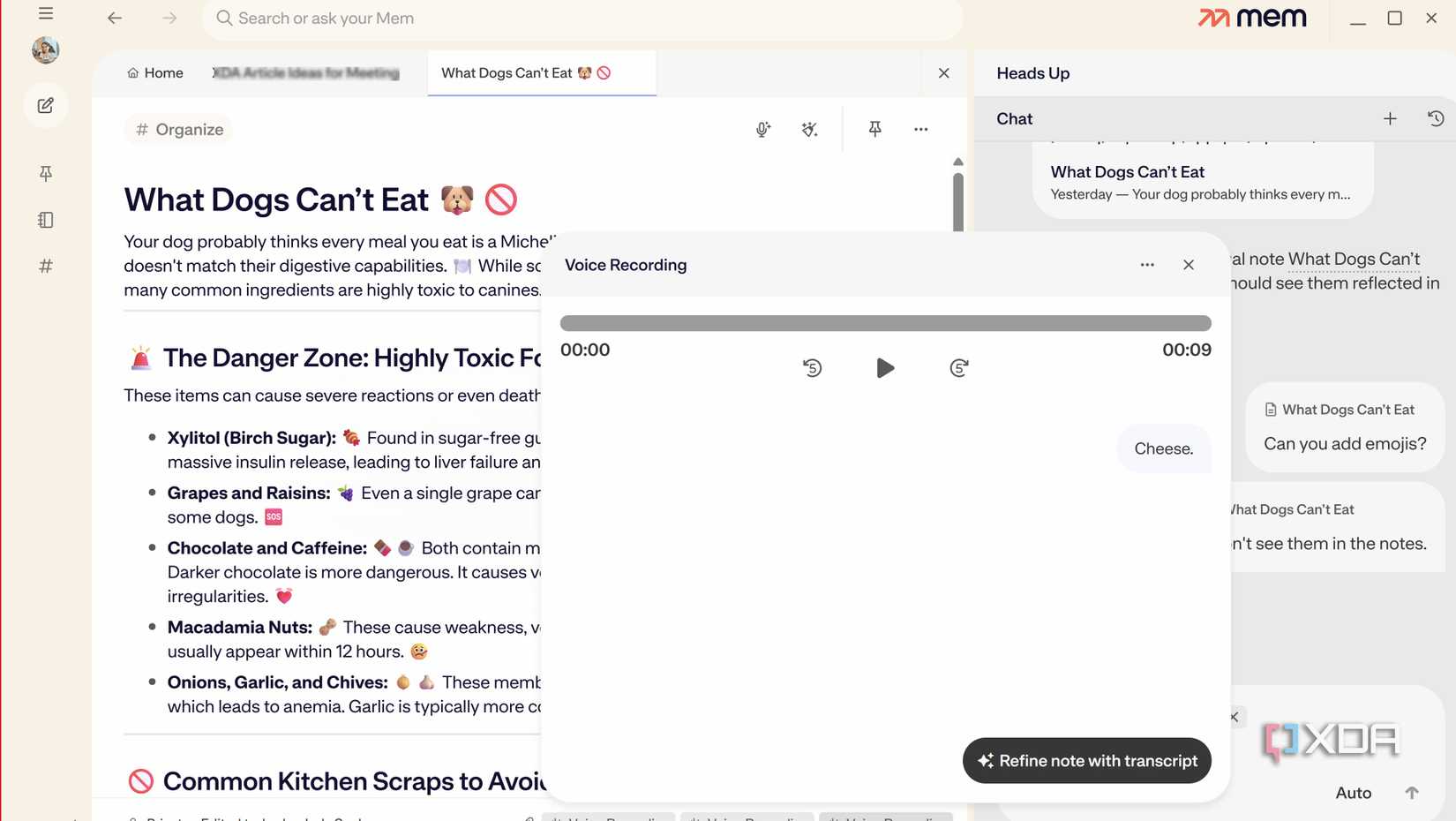
Task: Open pinned notes in left sidebar
Action: click(46, 174)
